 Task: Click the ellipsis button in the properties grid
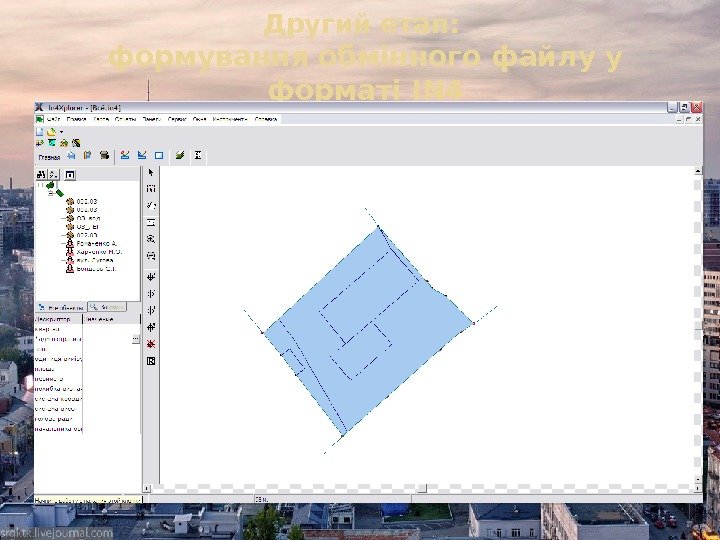135,339
